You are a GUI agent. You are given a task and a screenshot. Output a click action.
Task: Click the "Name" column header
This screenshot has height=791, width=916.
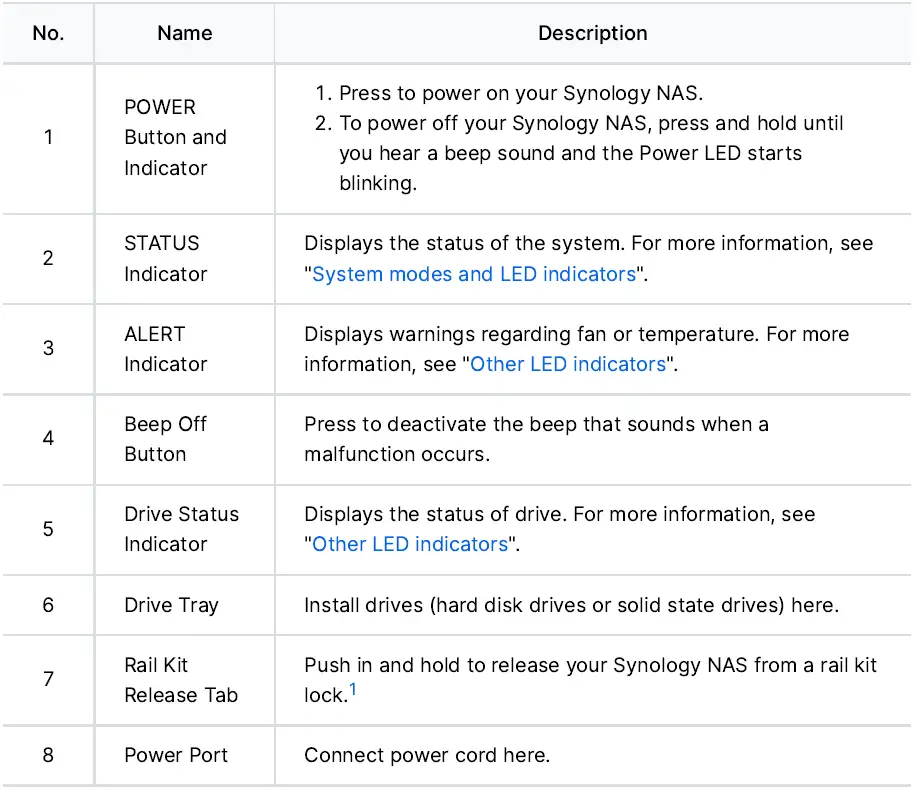185,33
